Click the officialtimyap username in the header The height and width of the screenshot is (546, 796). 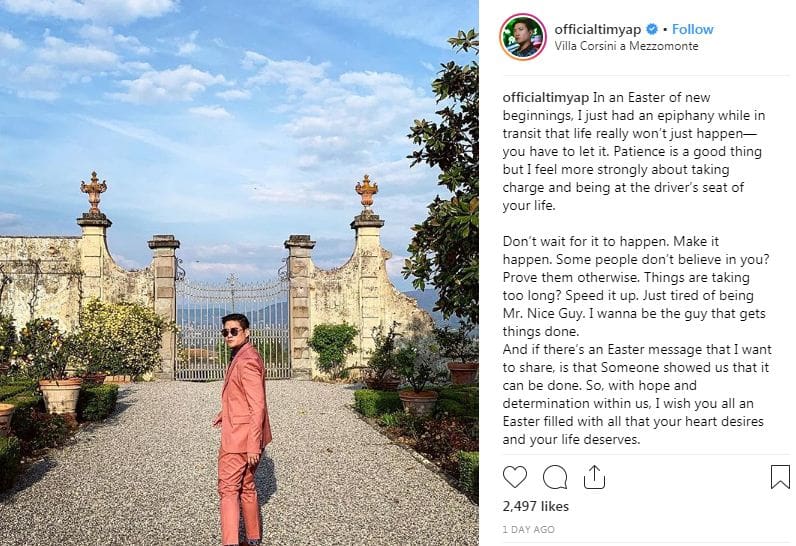click(602, 30)
